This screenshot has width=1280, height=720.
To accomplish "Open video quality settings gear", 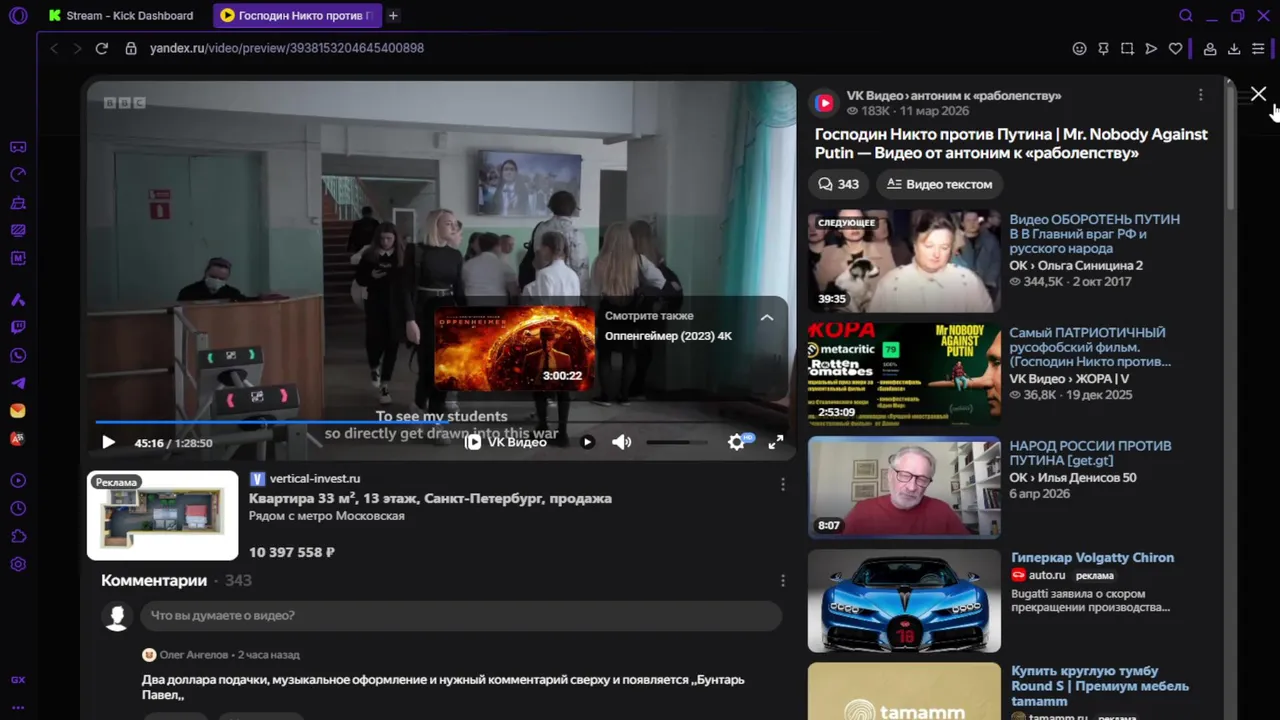I will tap(737, 442).
